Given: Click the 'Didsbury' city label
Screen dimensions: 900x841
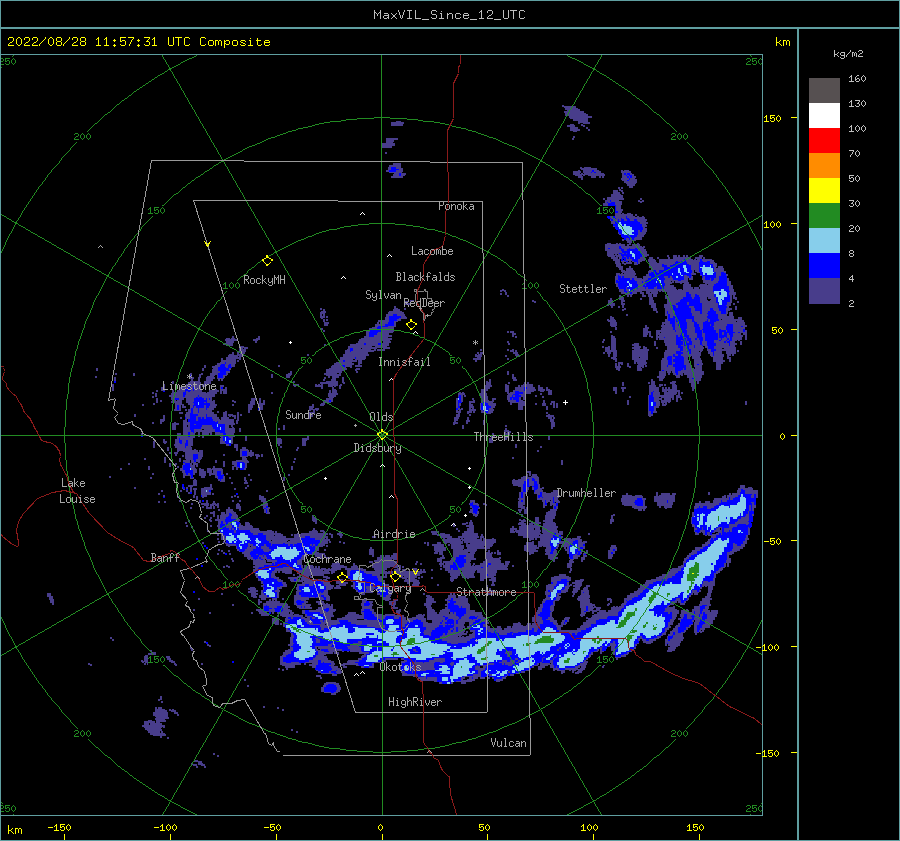Looking at the screenshot, I should point(377,448).
